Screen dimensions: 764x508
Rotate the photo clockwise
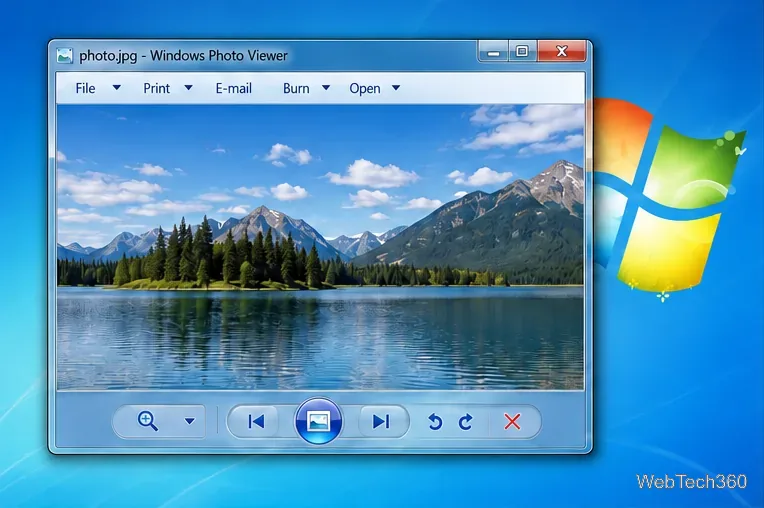[466, 422]
